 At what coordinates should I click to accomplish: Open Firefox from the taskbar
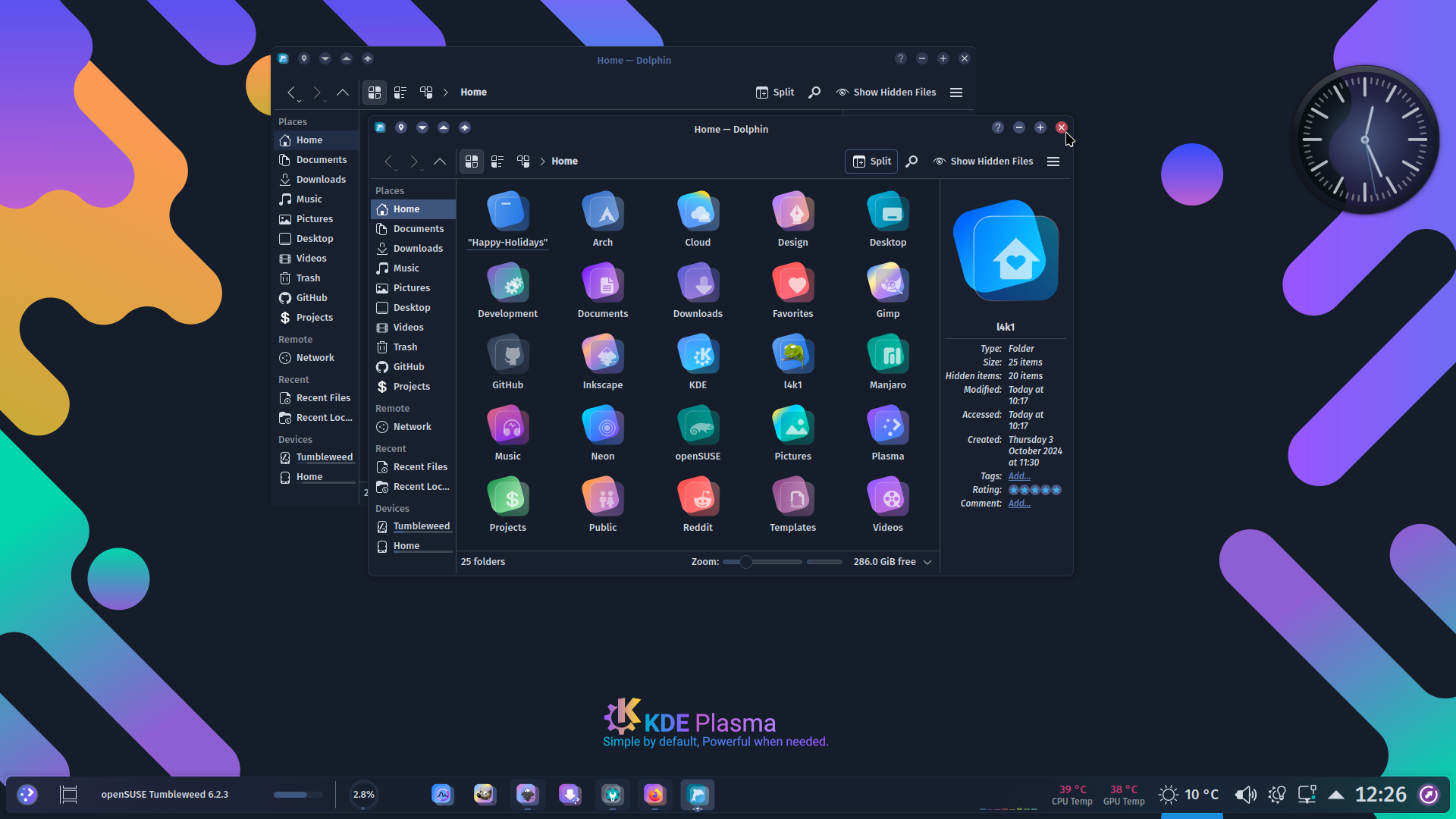(654, 795)
